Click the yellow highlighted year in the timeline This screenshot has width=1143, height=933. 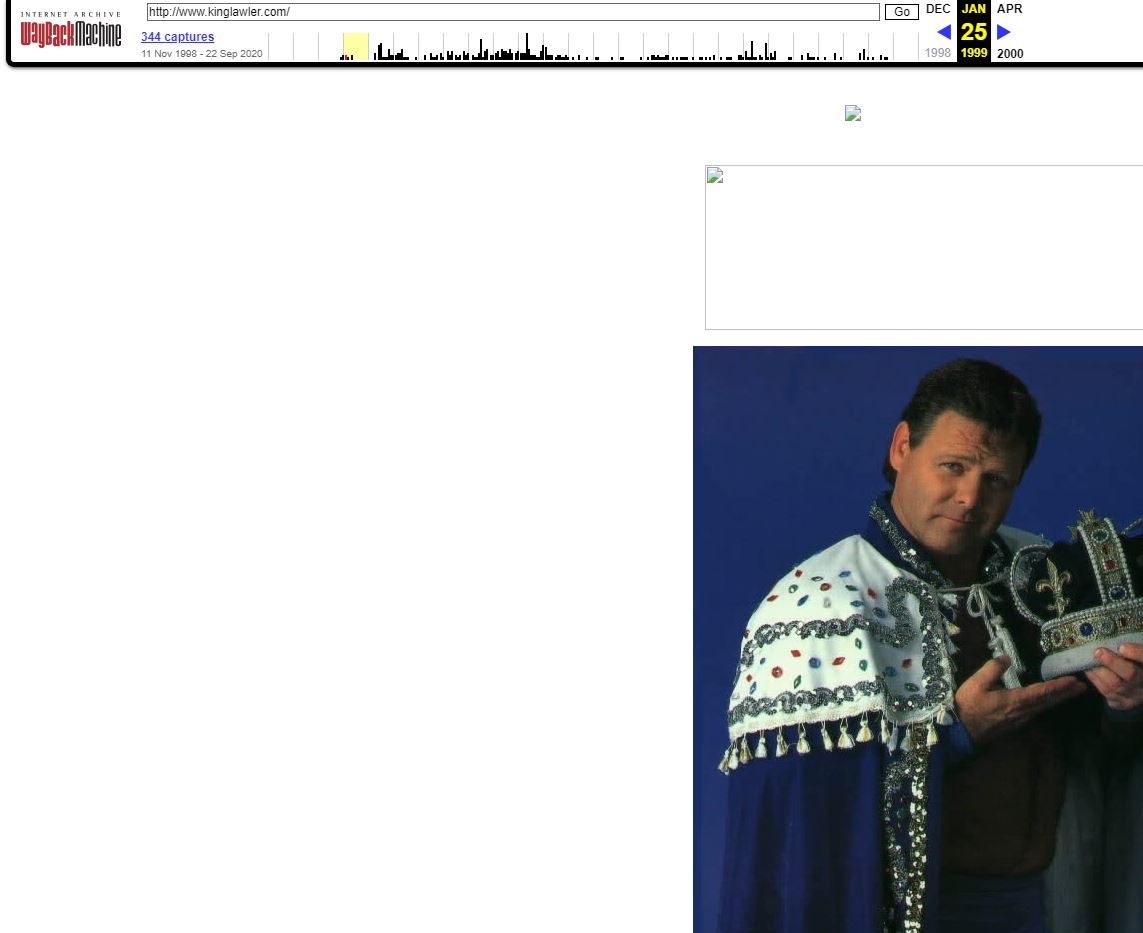[355, 47]
